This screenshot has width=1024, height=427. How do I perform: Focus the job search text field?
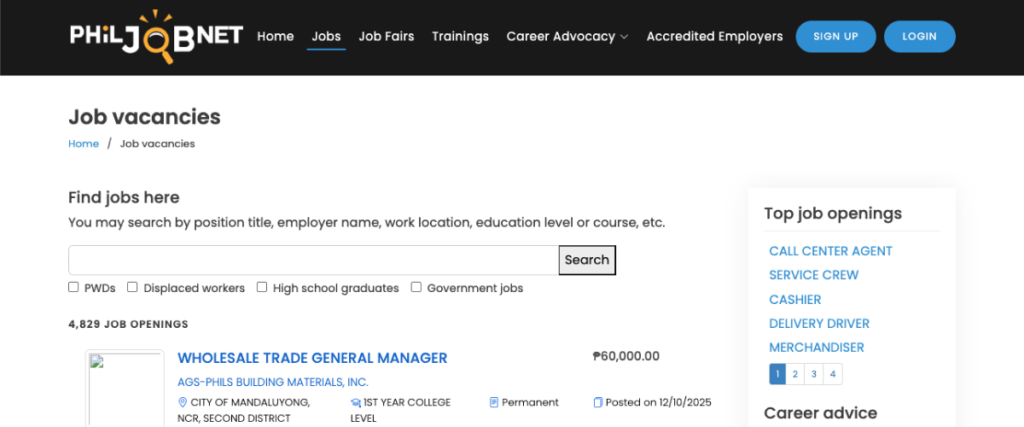coord(313,260)
